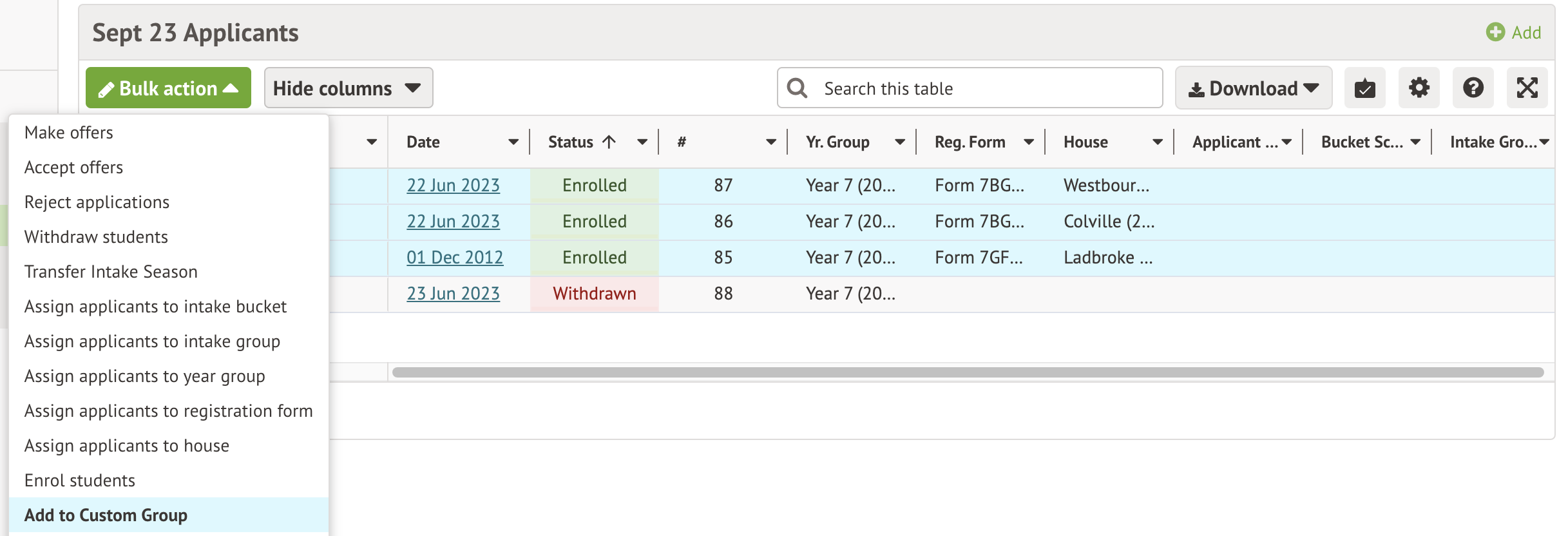
Task: Select Add to Custom Group
Action: coord(106,515)
